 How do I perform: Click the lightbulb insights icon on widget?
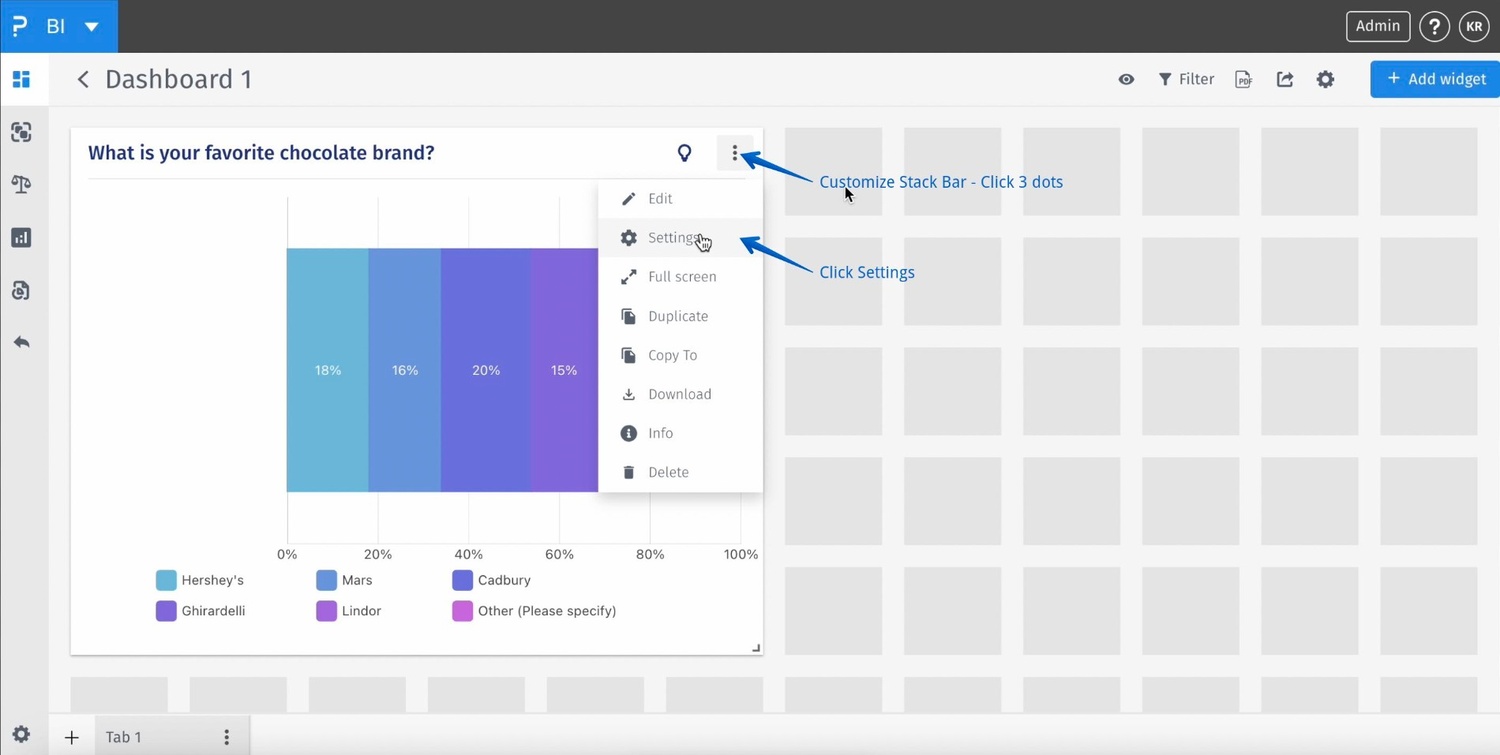click(685, 153)
